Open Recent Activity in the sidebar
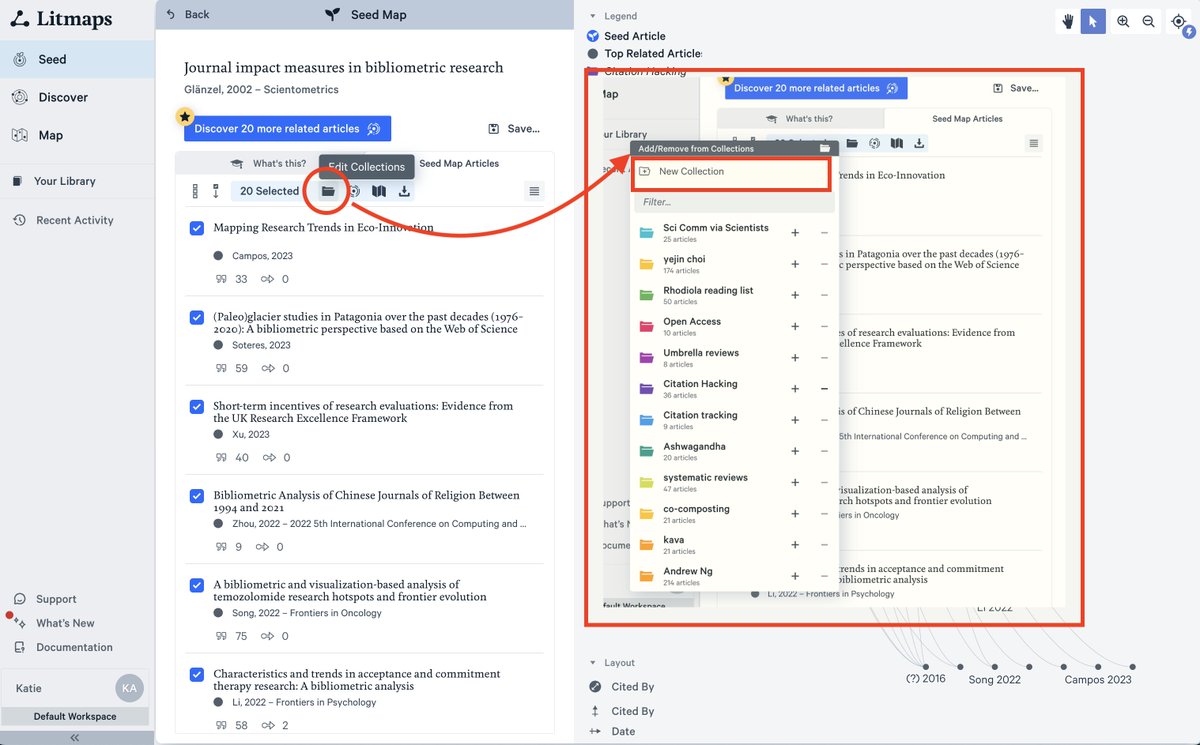Screen dimensions: 1200x745 point(77,220)
